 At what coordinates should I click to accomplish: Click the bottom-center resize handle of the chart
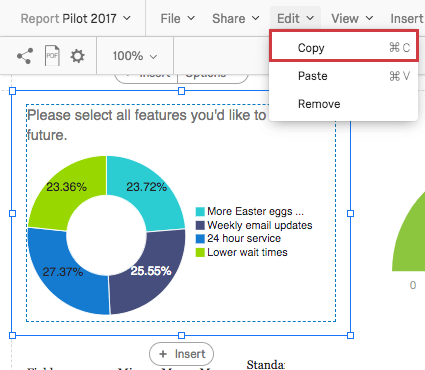point(181,335)
